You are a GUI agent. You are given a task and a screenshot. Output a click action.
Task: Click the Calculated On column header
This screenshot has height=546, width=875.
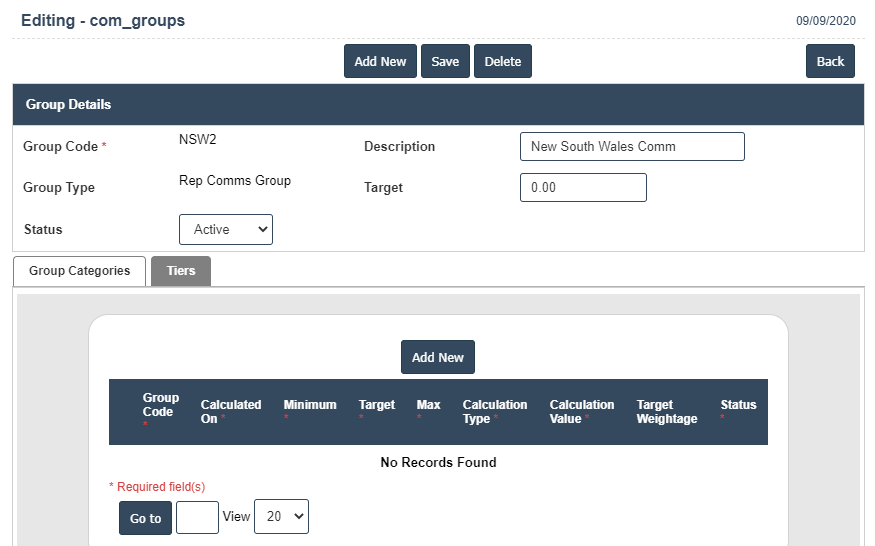click(x=230, y=412)
